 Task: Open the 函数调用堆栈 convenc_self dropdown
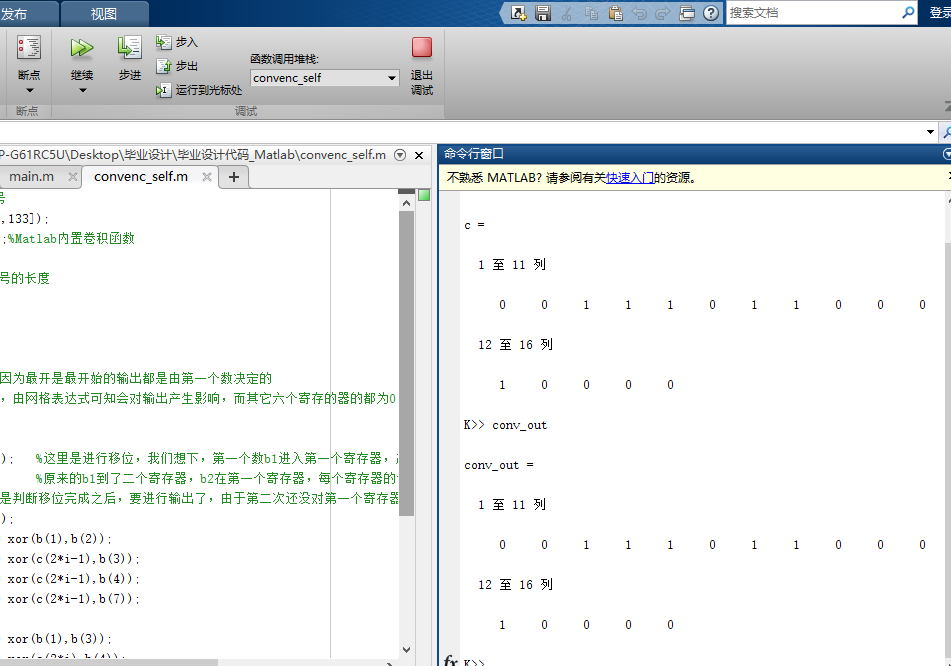(x=393, y=77)
